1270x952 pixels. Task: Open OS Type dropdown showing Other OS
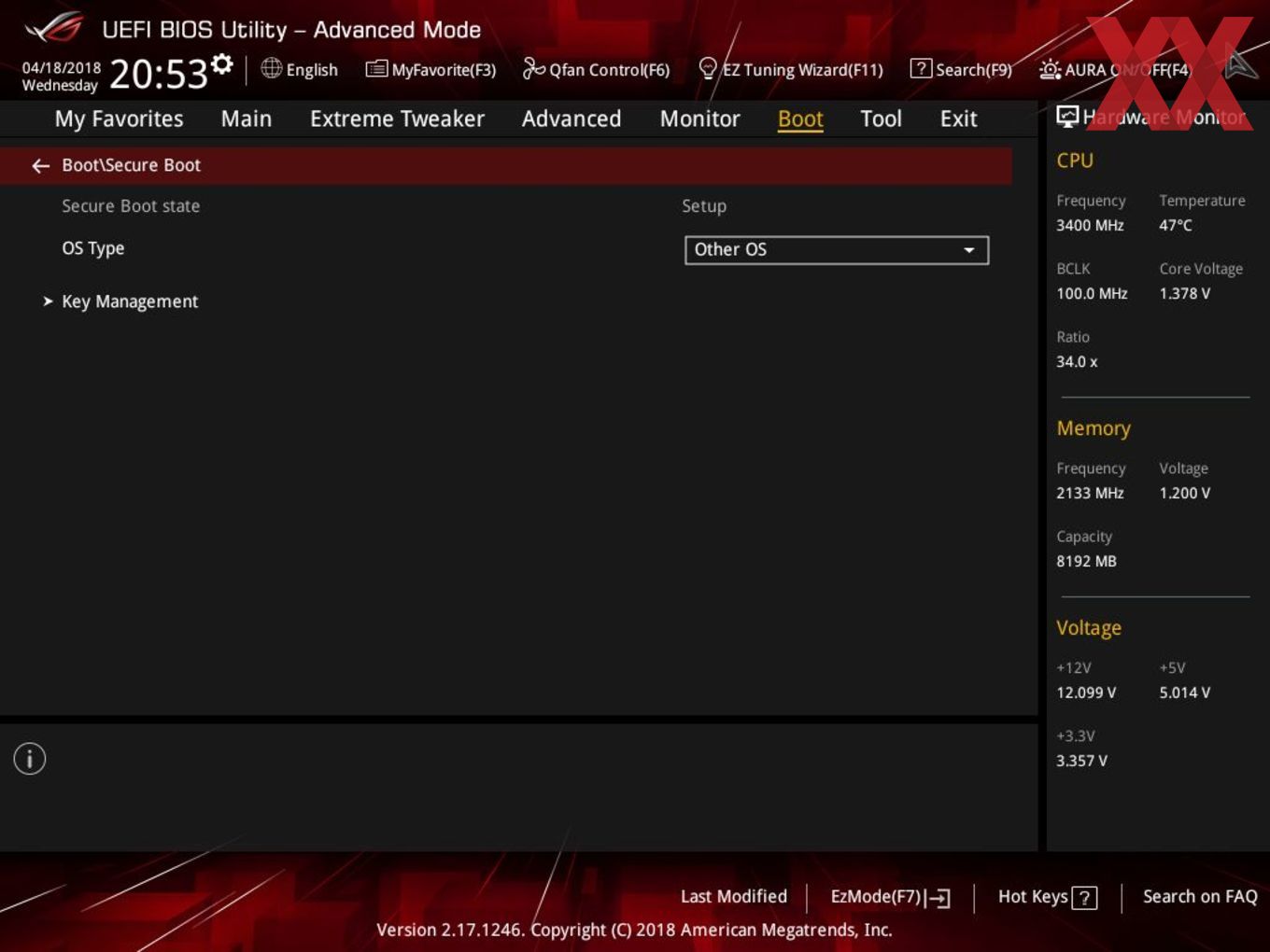[837, 250]
